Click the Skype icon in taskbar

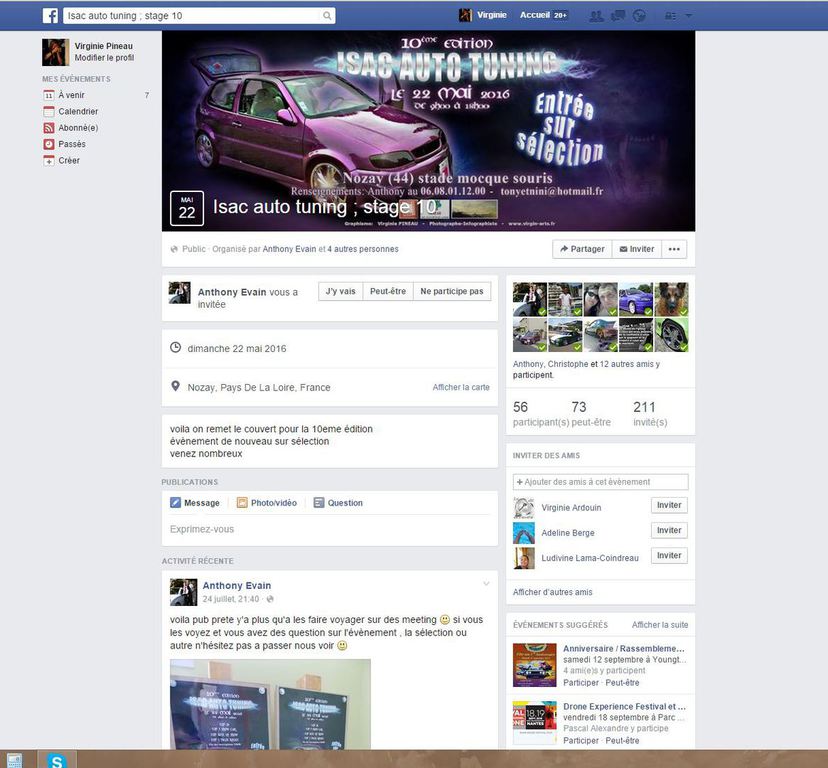tap(57, 761)
